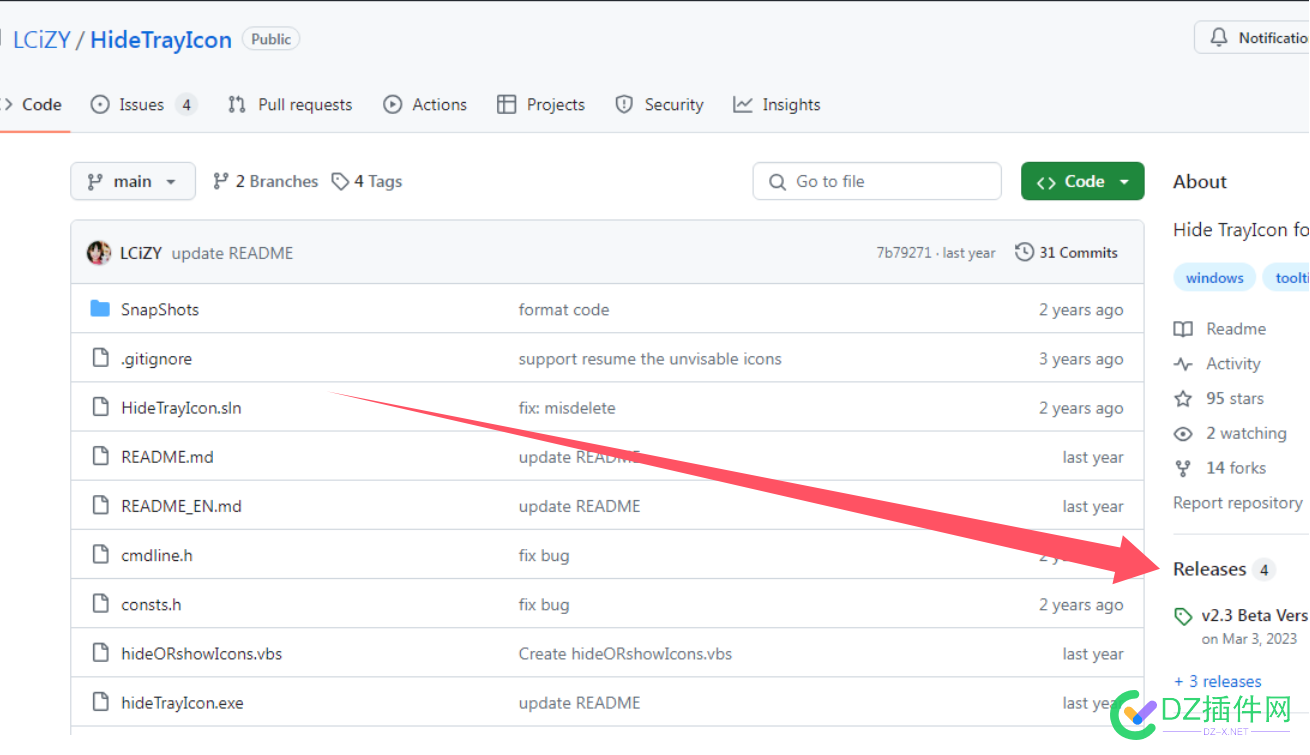Screen dimensions: 1310x755
Task: View the 31 Commits history
Action: [x=1066, y=253]
